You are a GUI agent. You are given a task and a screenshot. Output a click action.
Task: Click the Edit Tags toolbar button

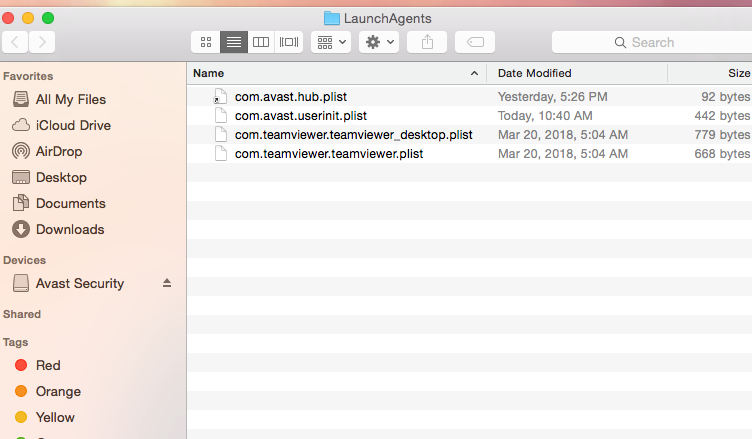[x=475, y=42]
